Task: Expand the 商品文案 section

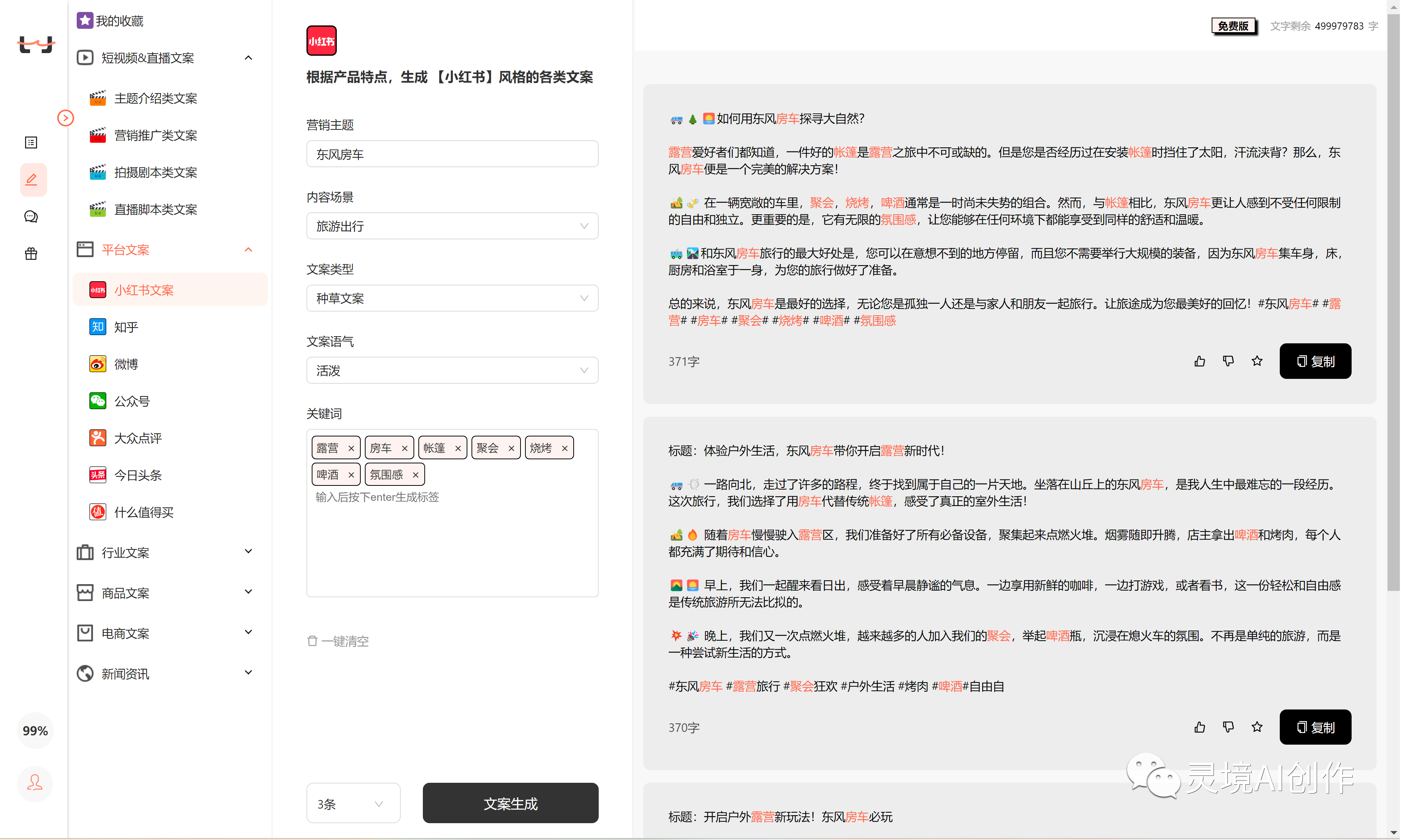Action: [248, 592]
